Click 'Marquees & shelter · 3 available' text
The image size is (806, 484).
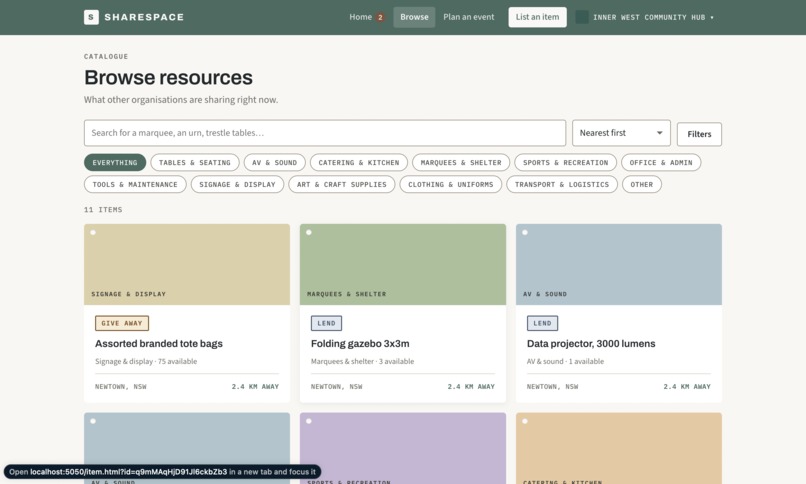(x=362, y=361)
